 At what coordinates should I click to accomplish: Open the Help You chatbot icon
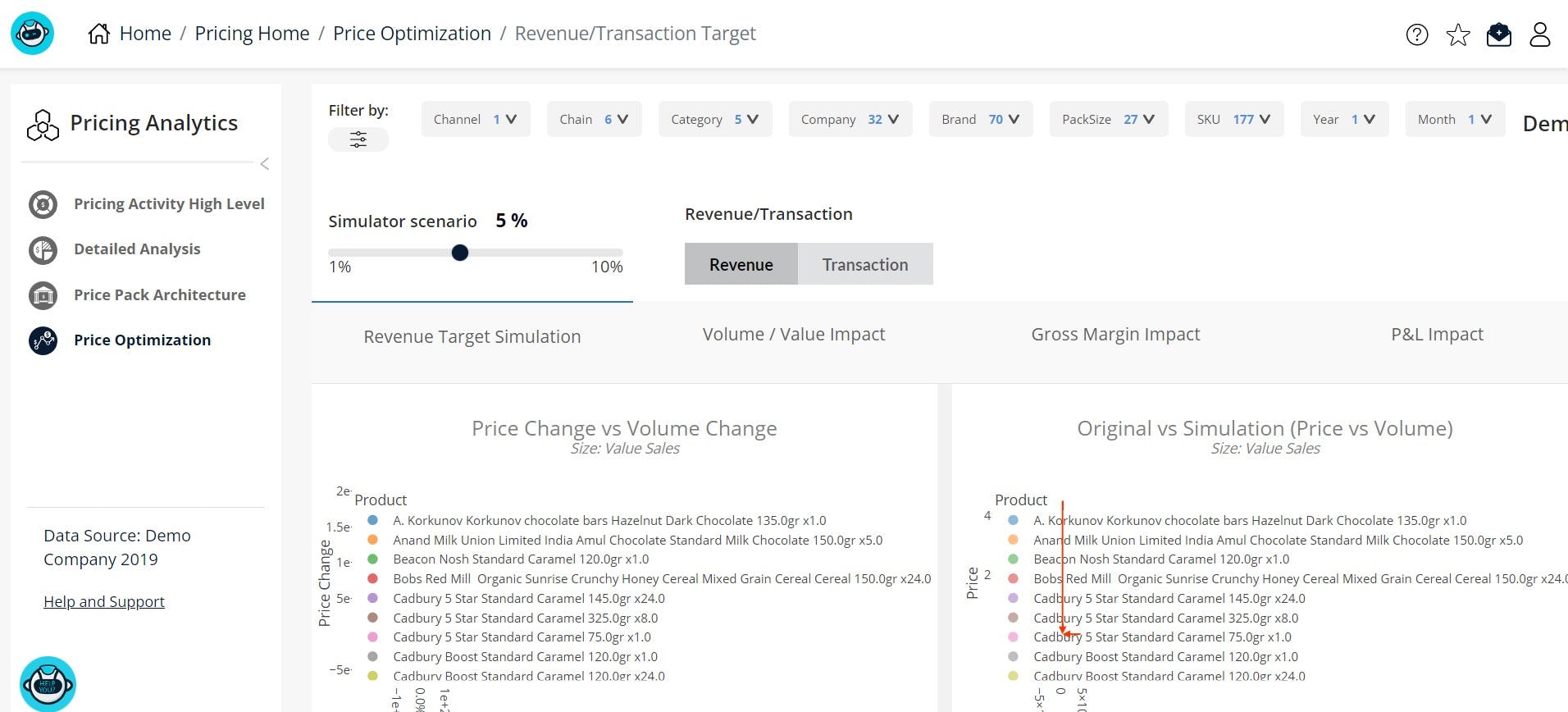tap(48, 683)
